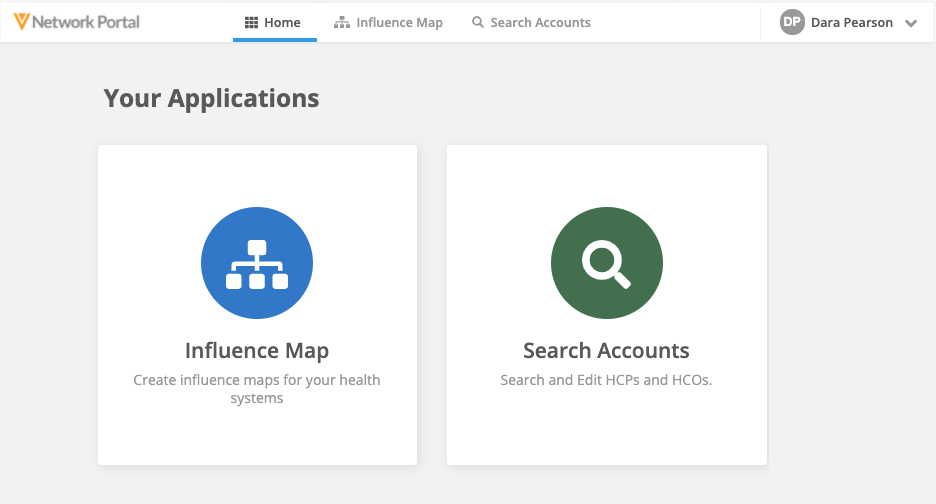
Task: Click the grid icon beside Home
Action: [251, 22]
